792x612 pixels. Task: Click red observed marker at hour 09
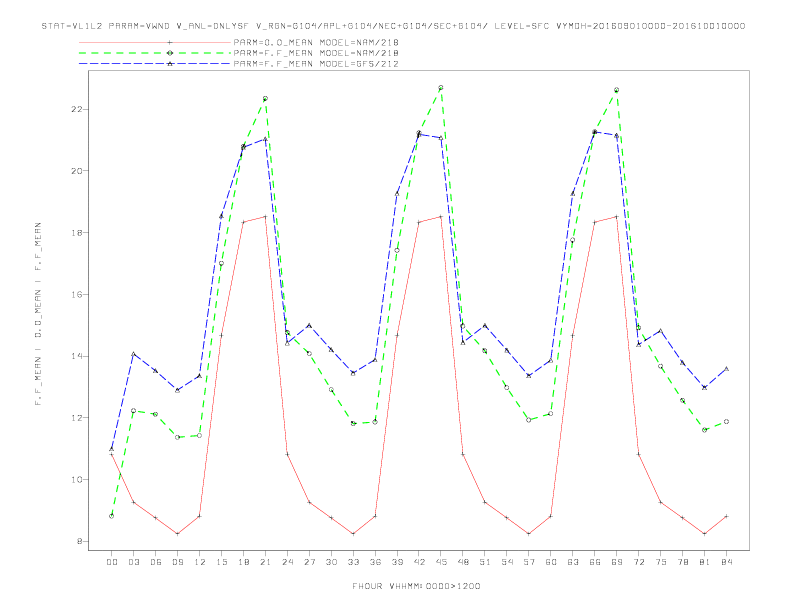[x=177, y=534]
